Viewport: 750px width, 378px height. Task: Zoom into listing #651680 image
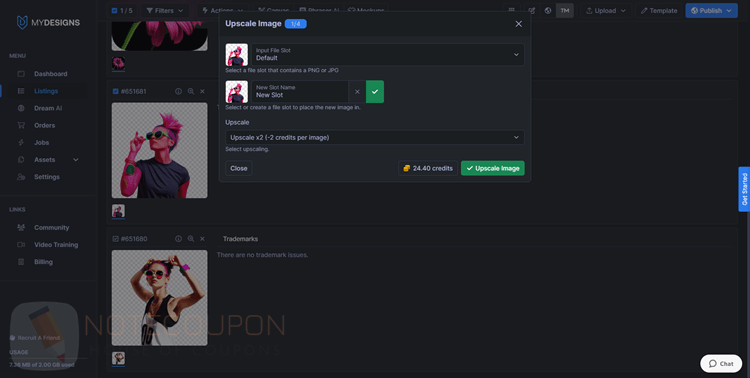tap(191, 239)
